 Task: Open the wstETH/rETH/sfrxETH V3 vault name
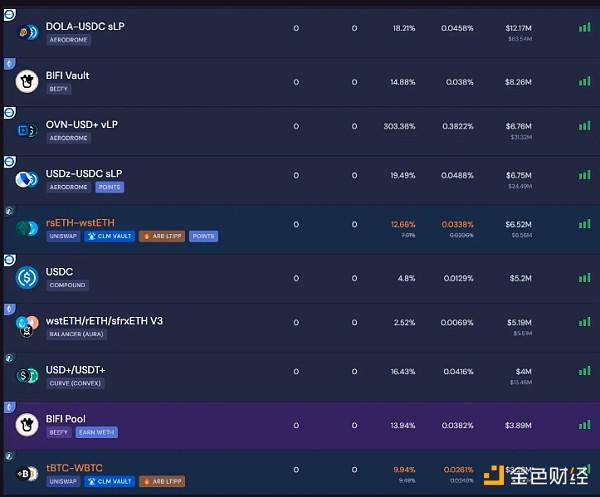(104, 320)
